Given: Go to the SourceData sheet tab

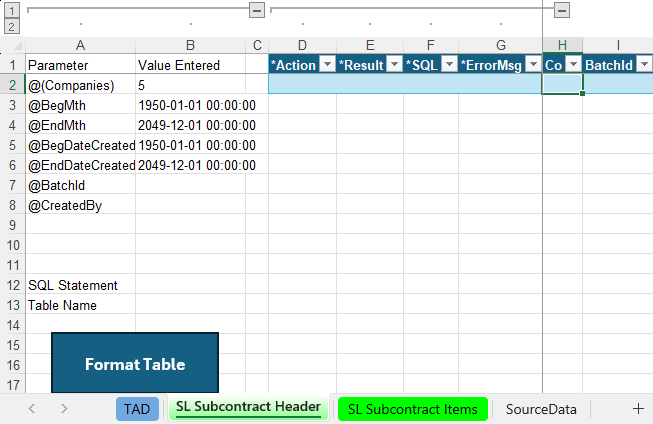Looking at the screenshot, I should 541,409.
